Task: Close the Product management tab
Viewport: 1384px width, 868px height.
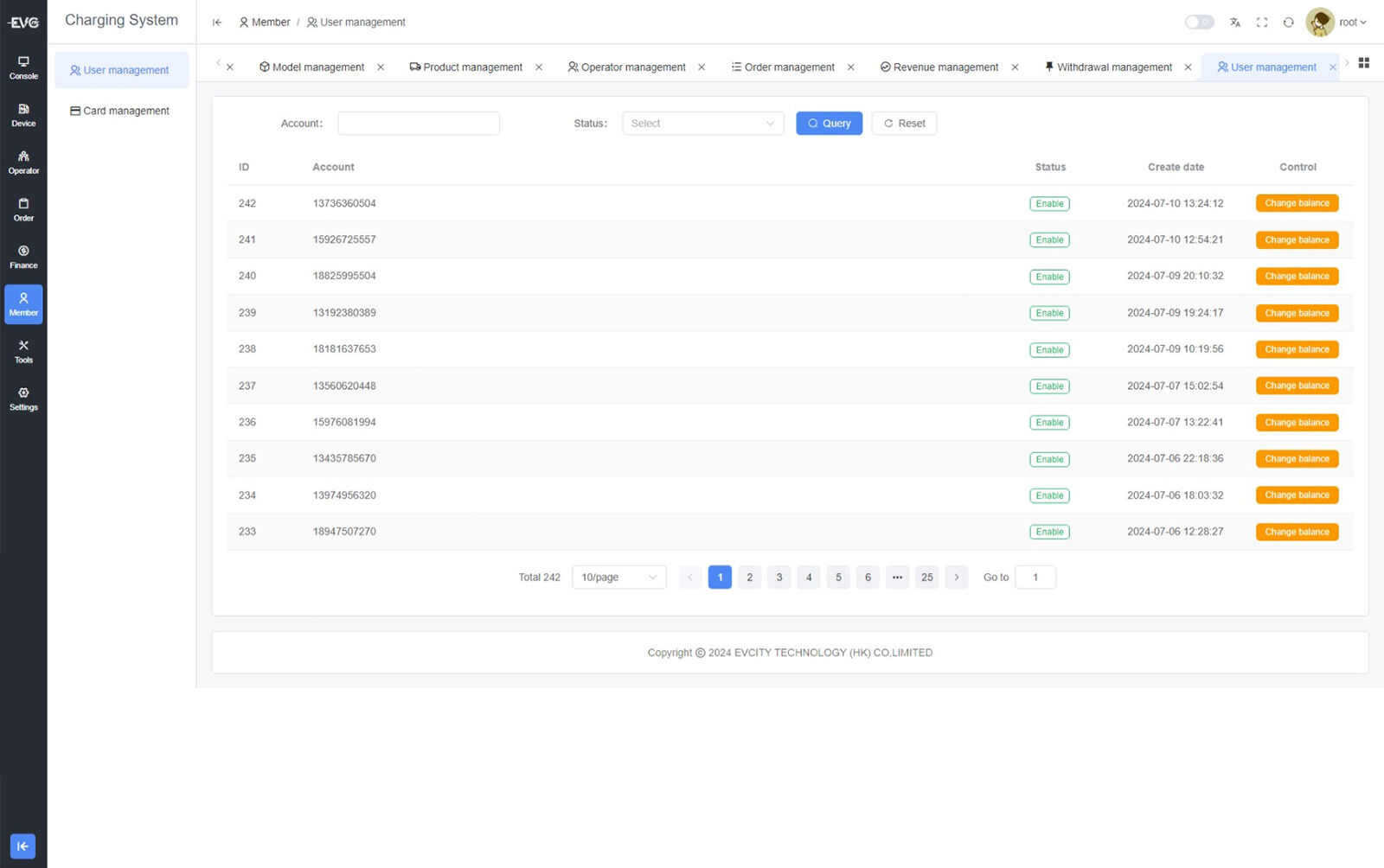Action: click(539, 67)
